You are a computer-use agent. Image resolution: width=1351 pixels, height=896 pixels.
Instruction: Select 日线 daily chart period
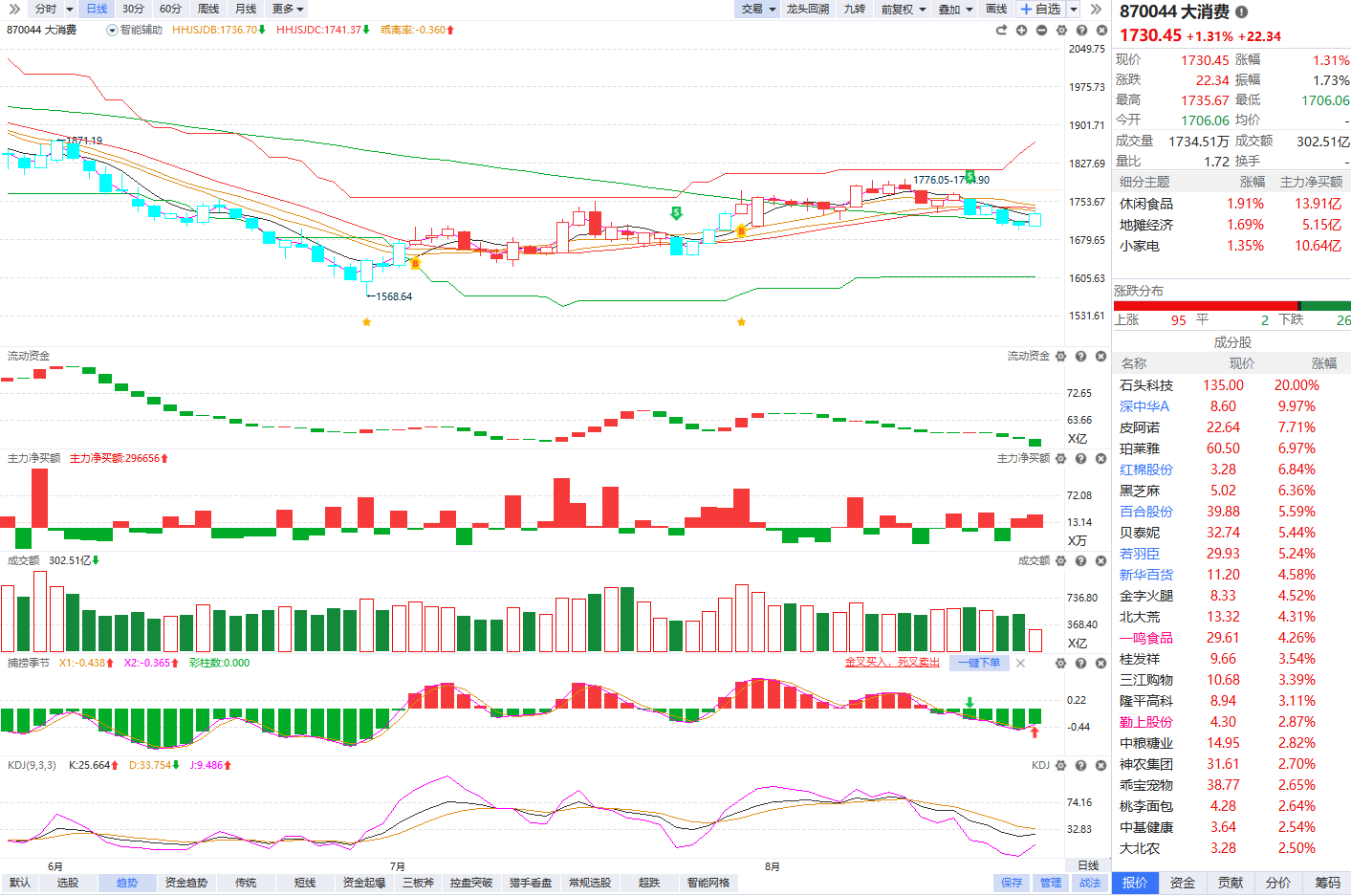(x=97, y=9)
